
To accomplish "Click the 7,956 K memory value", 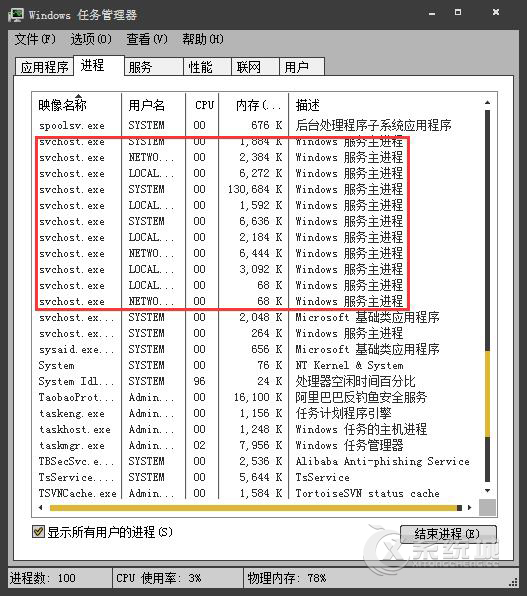I will 260,445.
